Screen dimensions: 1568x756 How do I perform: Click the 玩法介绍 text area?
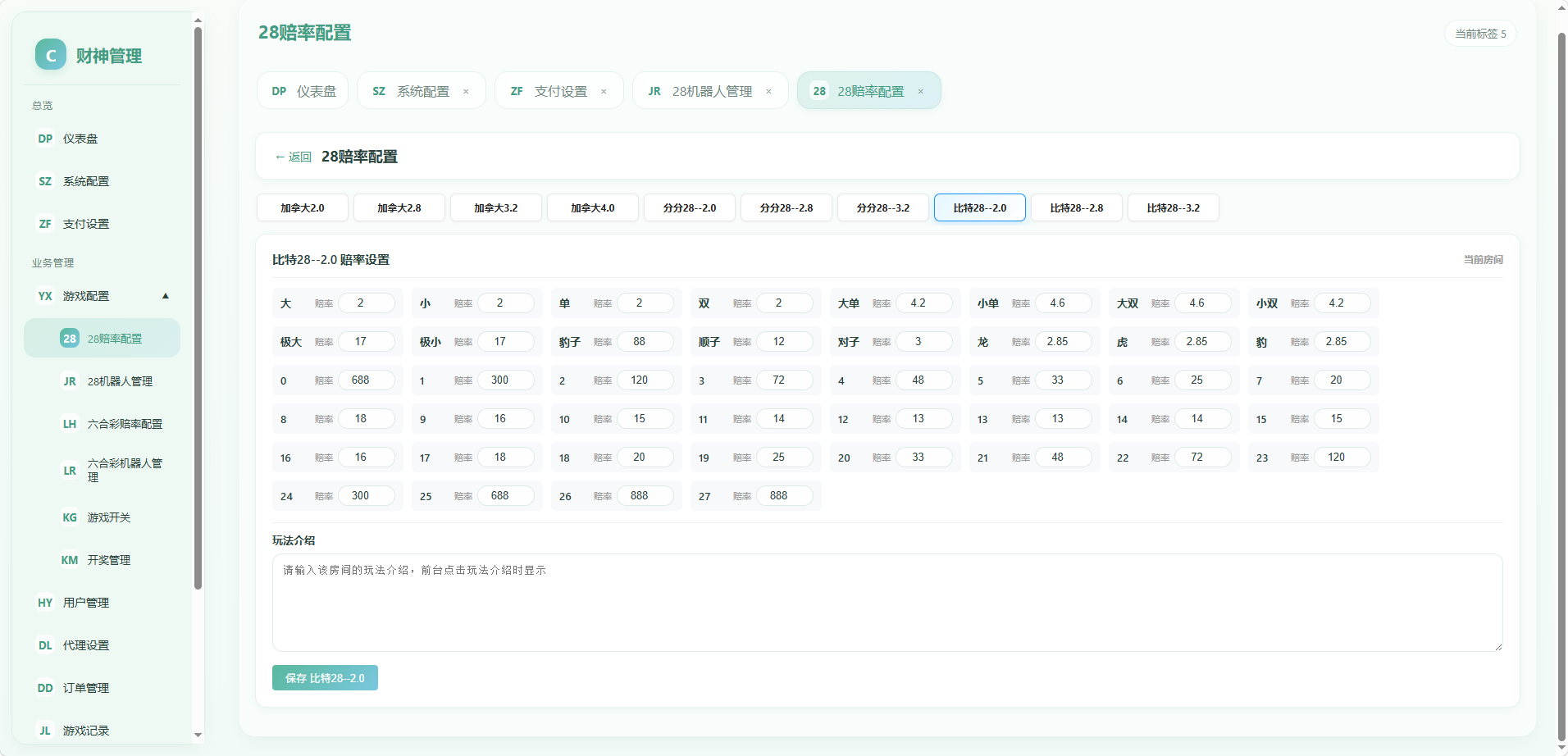(887, 603)
